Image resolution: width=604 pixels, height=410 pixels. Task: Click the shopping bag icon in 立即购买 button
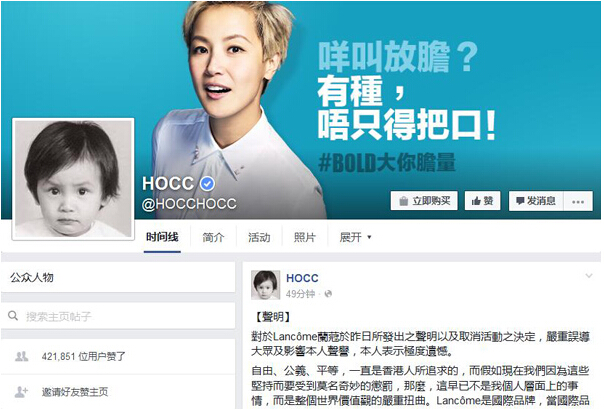(403, 201)
